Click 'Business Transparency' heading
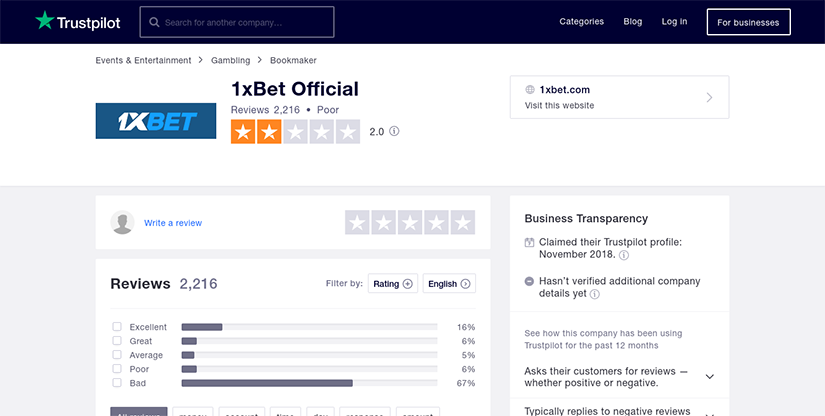825x416 pixels. [586, 219]
